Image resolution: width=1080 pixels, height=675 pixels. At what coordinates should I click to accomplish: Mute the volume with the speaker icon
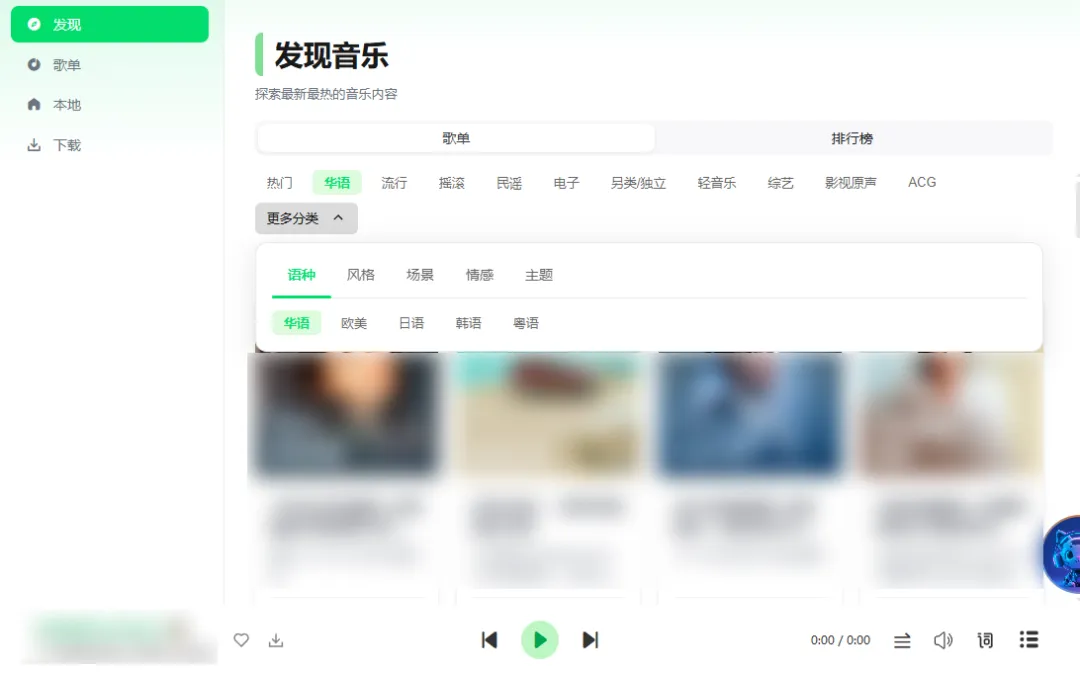coord(943,641)
